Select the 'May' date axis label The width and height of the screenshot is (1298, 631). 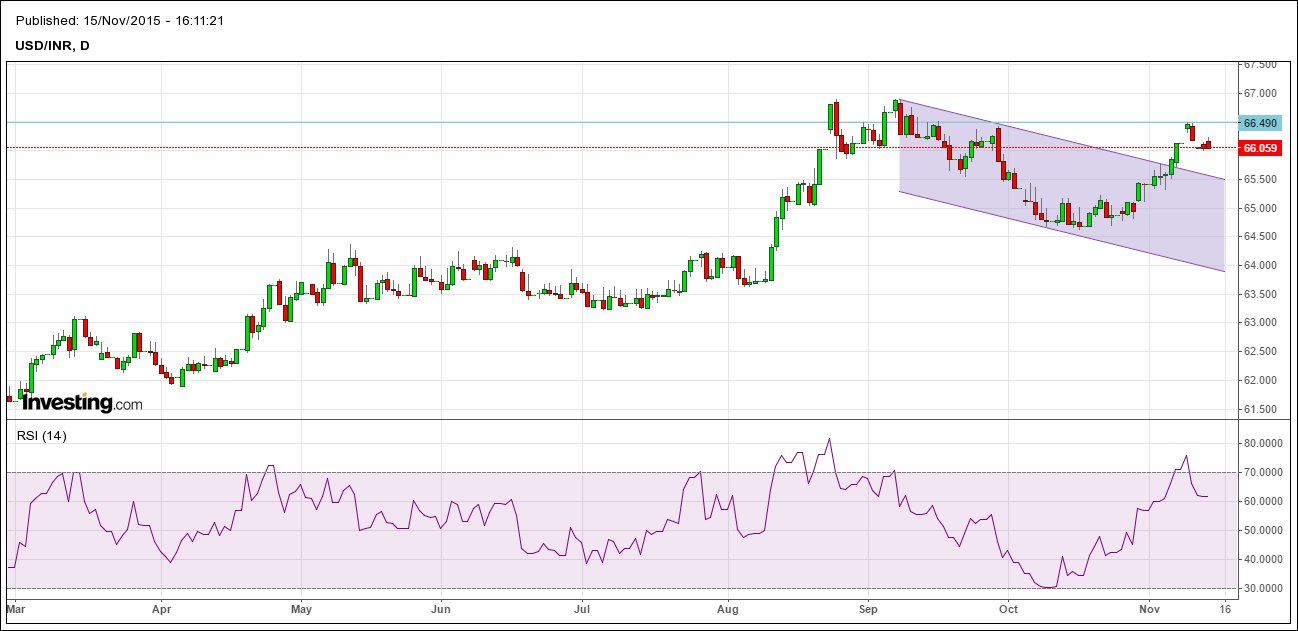tap(302, 607)
